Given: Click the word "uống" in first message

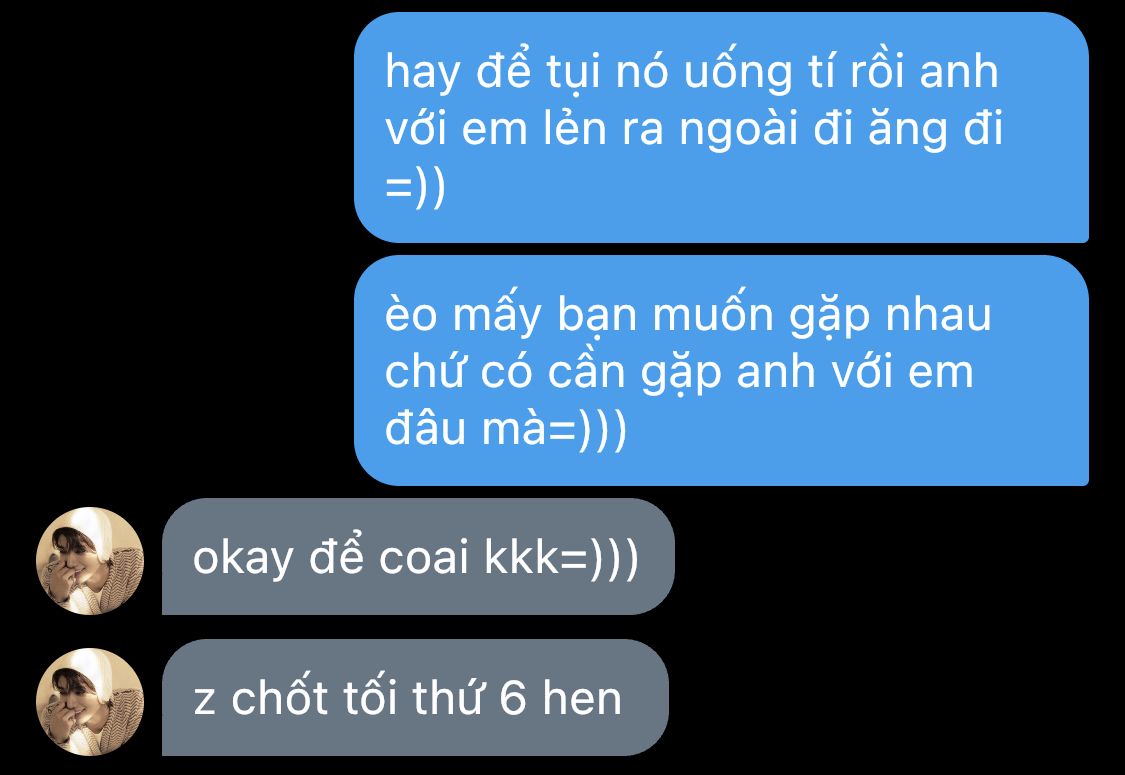Looking at the screenshot, I should tap(738, 75).
